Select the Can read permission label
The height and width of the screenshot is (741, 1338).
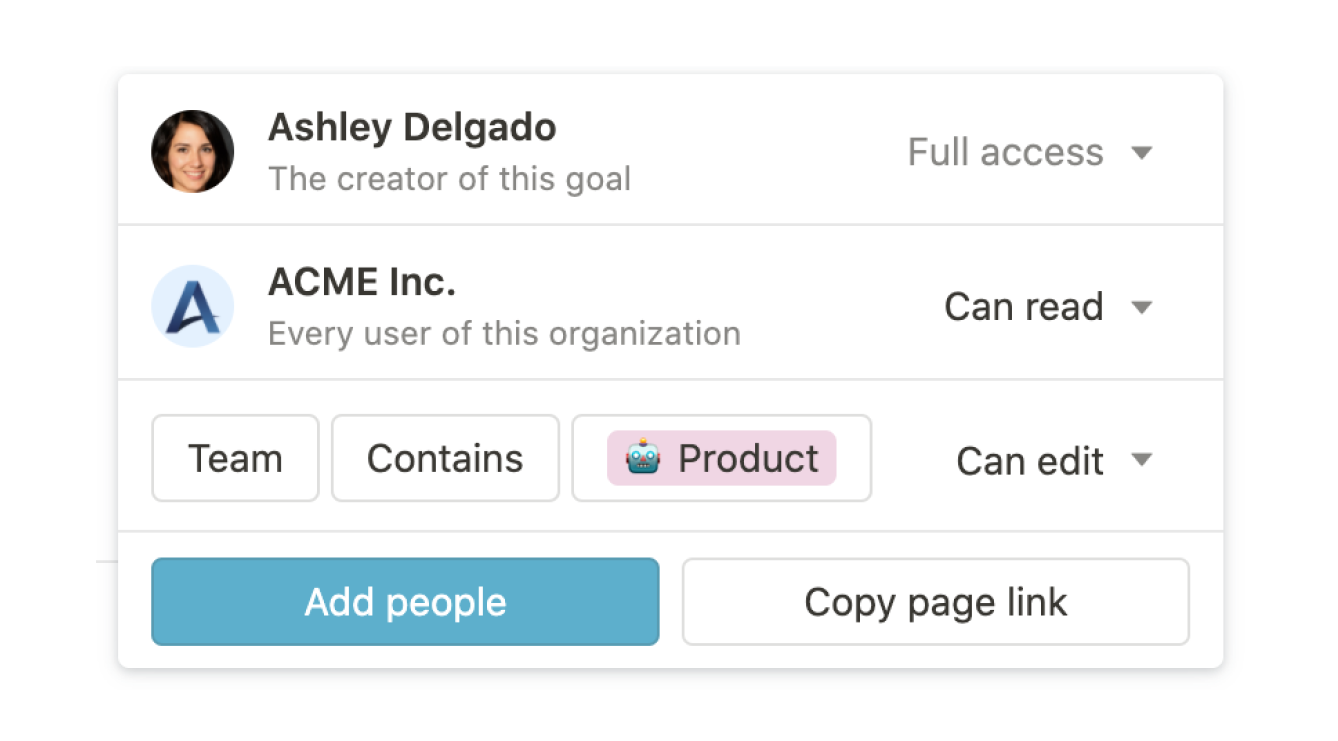[x=1023, y=307]
